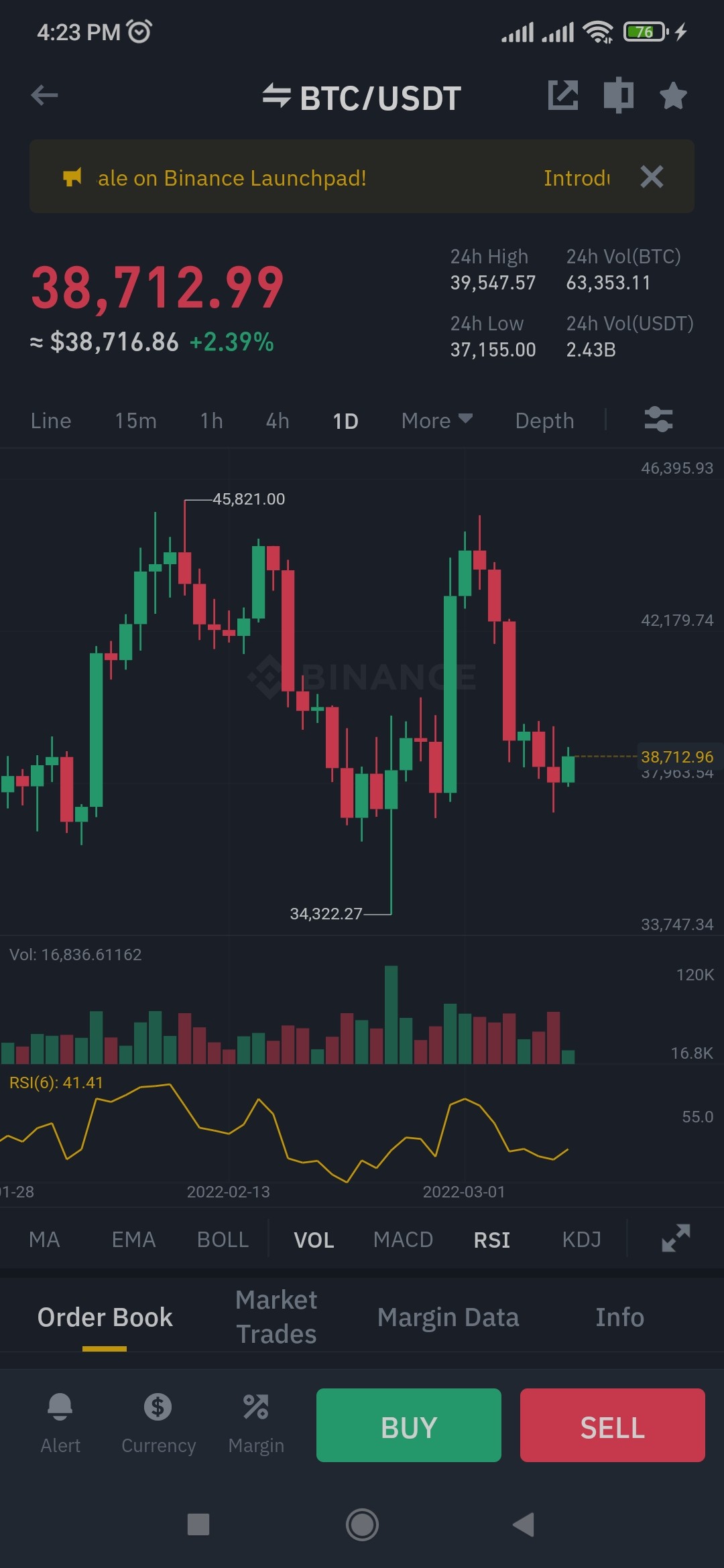This screenshot has height=1568, width=724.
Task: Open the share chart icon
Action: pyautogui.click(x=563, y=95)
